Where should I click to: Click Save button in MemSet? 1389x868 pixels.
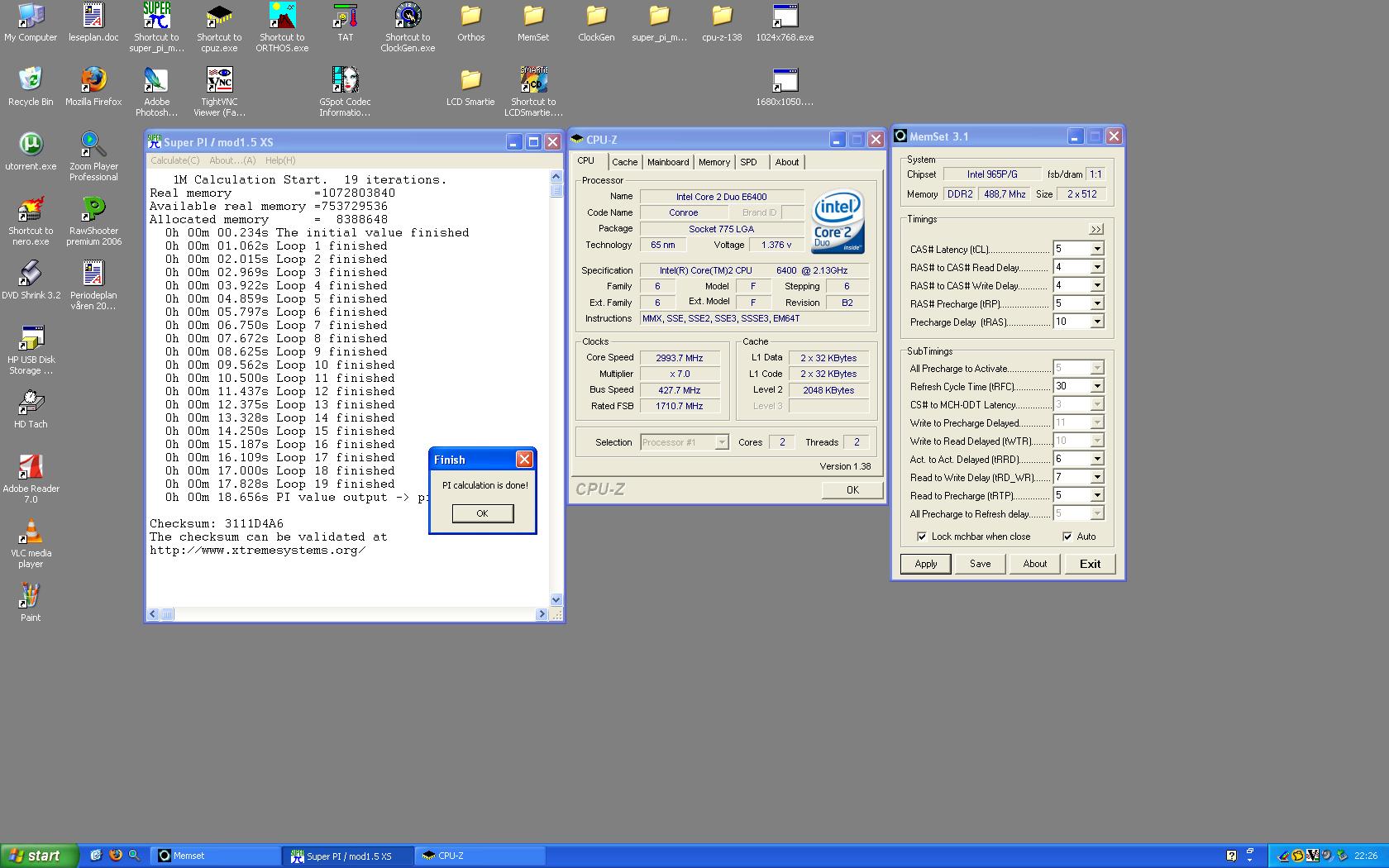[981, 564]
